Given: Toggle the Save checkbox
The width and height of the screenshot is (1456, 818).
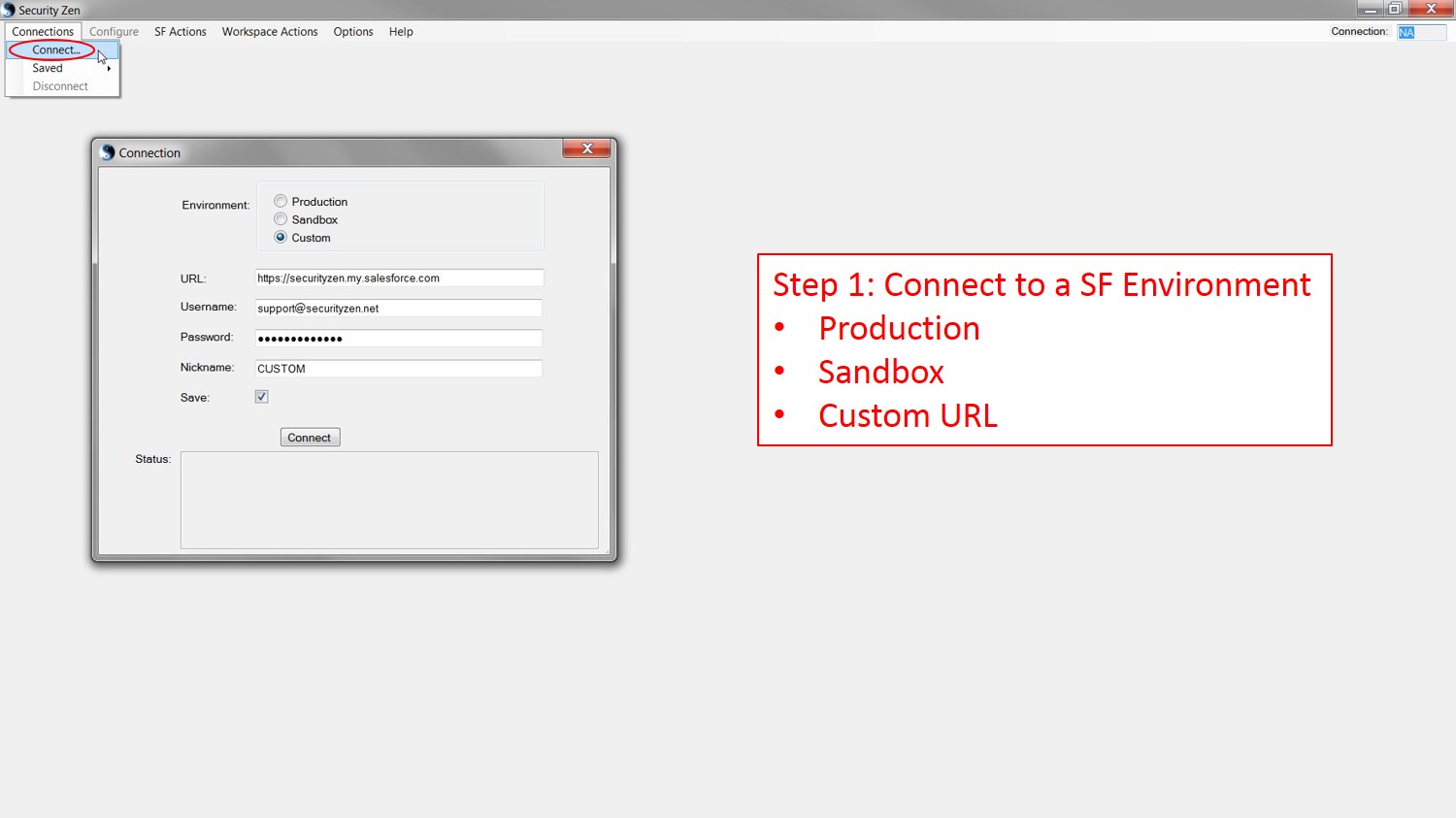Looking at the screenshot, I should [x=262, y=397].
